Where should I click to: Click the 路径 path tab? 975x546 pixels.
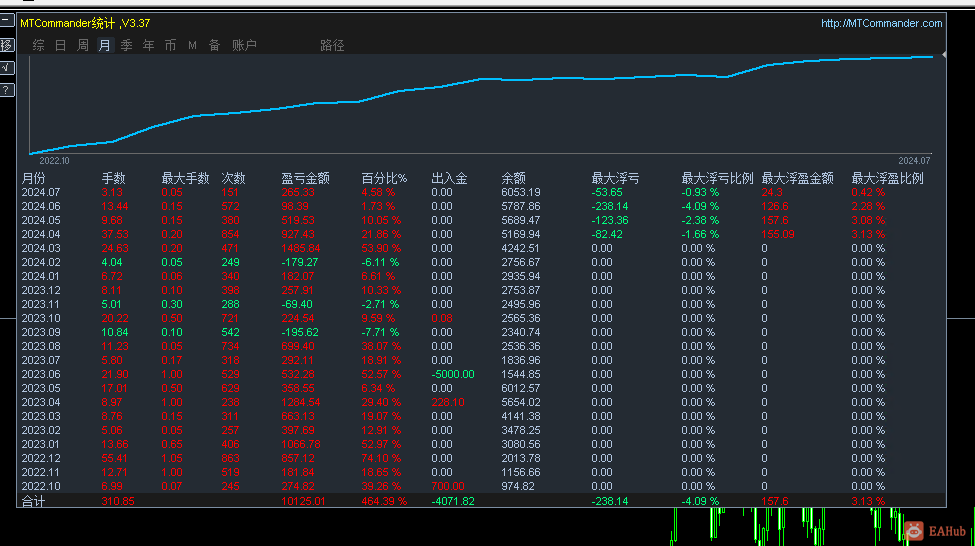[332, 45]
